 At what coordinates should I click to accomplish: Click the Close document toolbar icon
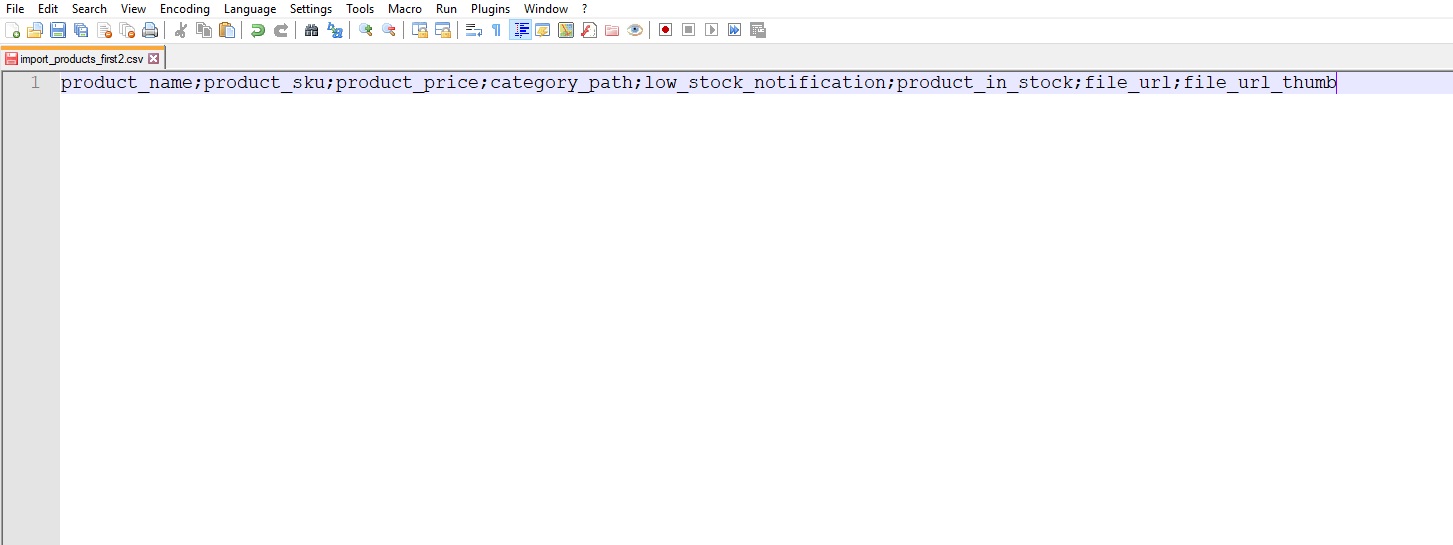pos(104,30)
